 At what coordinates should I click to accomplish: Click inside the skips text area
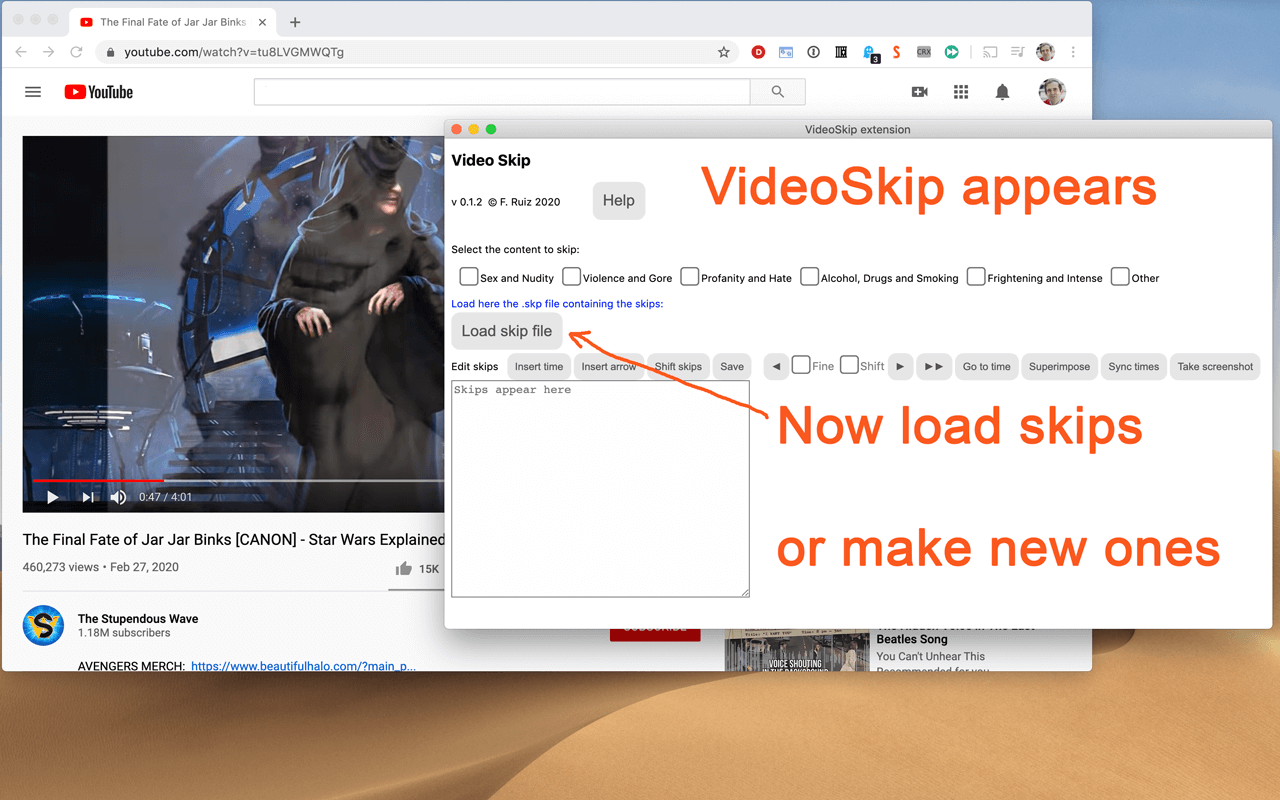(600, 488)
